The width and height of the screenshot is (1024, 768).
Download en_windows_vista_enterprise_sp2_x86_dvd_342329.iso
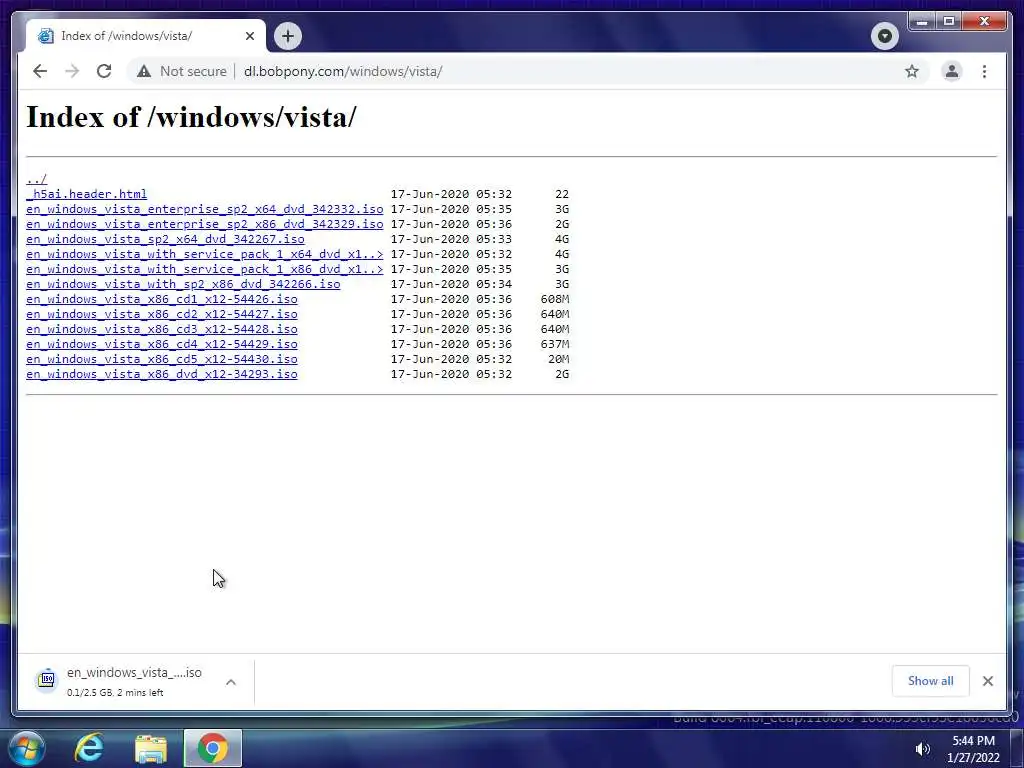pos(204,224)
